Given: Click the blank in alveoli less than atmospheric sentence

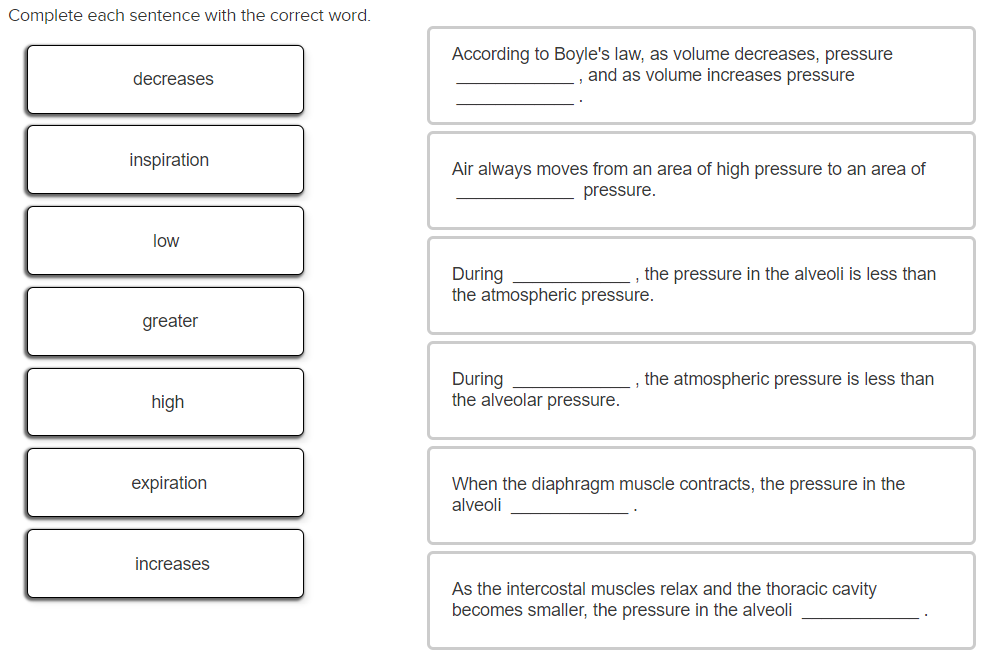Looking at the screenshot, I should (x=571, y=277).
